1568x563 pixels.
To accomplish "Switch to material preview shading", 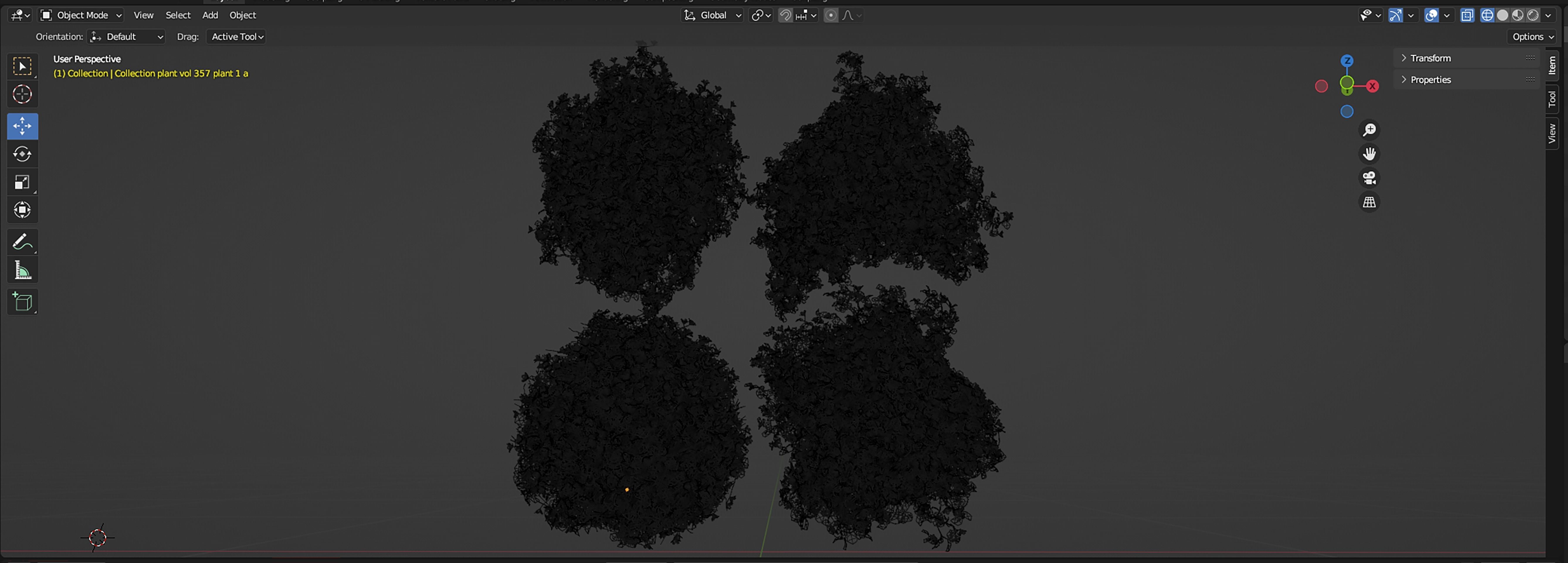I will tap(1518, 15).
